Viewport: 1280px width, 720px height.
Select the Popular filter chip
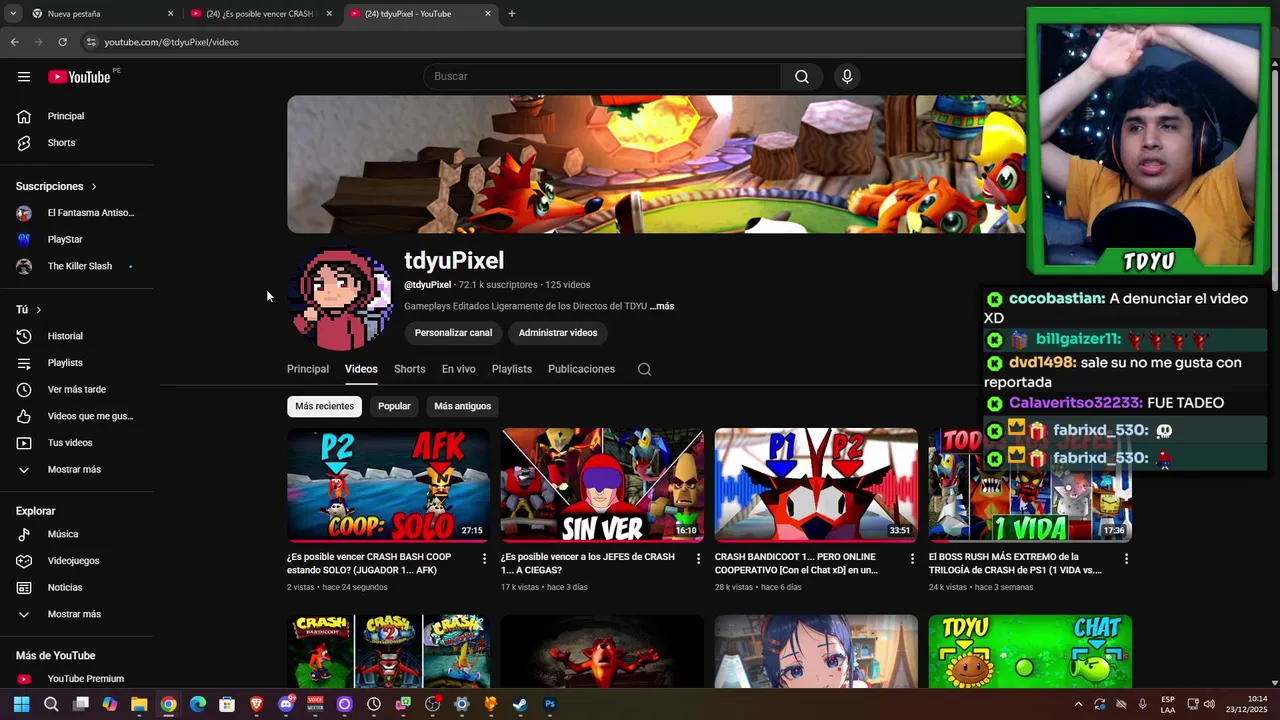click(394, 406)
